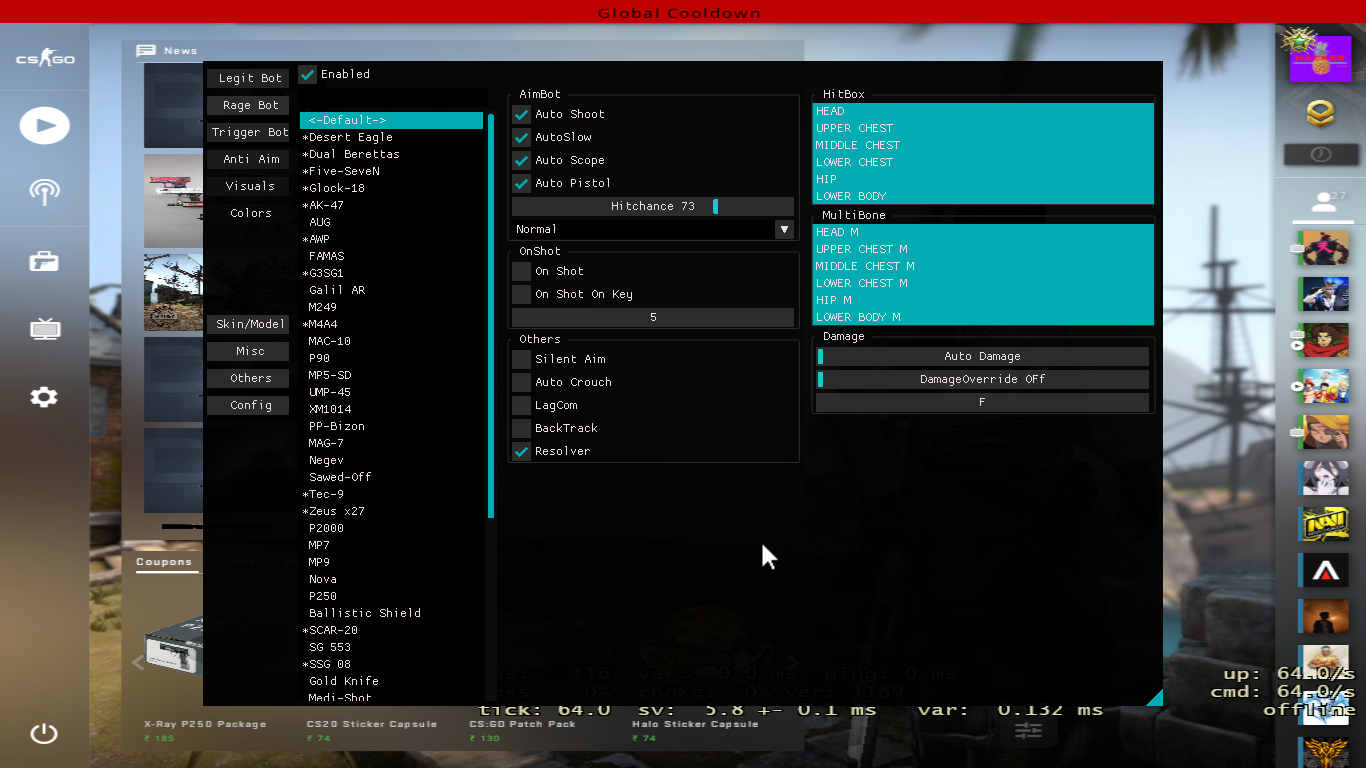Click the weapon list scrollbar
Screen dimensions: 1366x768
(491, 315)
